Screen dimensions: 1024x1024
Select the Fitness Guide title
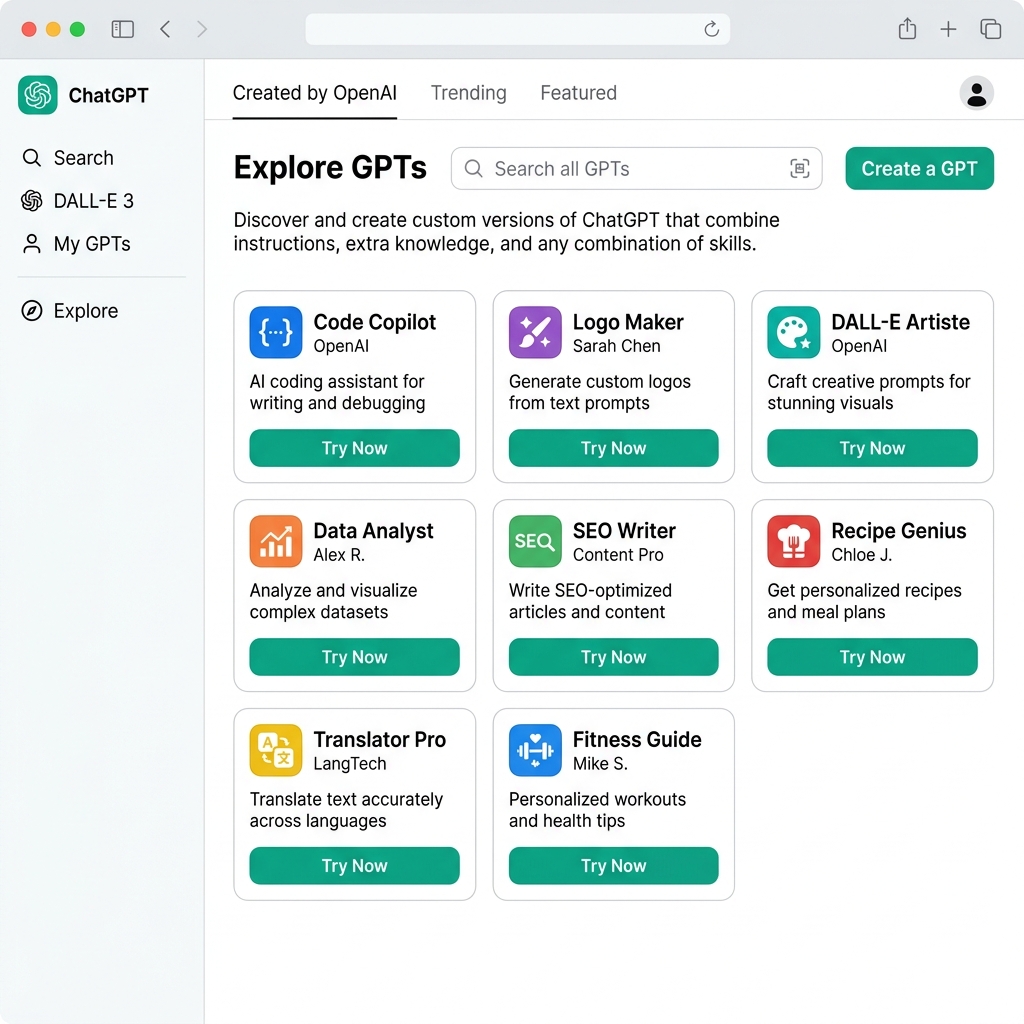tap(637, 739)
